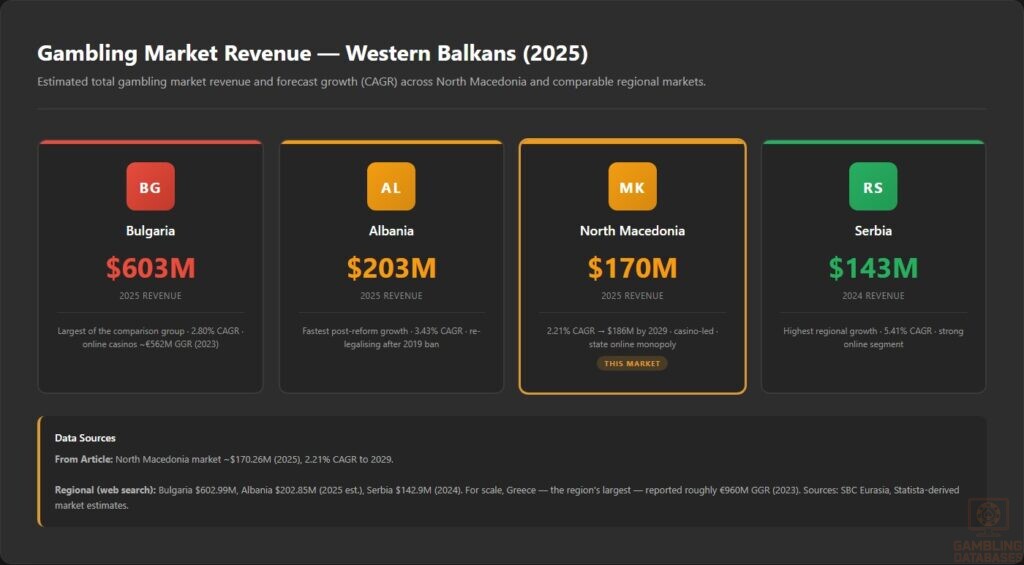Click the red BG country badge
Image resolution: width=1024 pixels, height=565 pixels.
[x=150, y=187]
